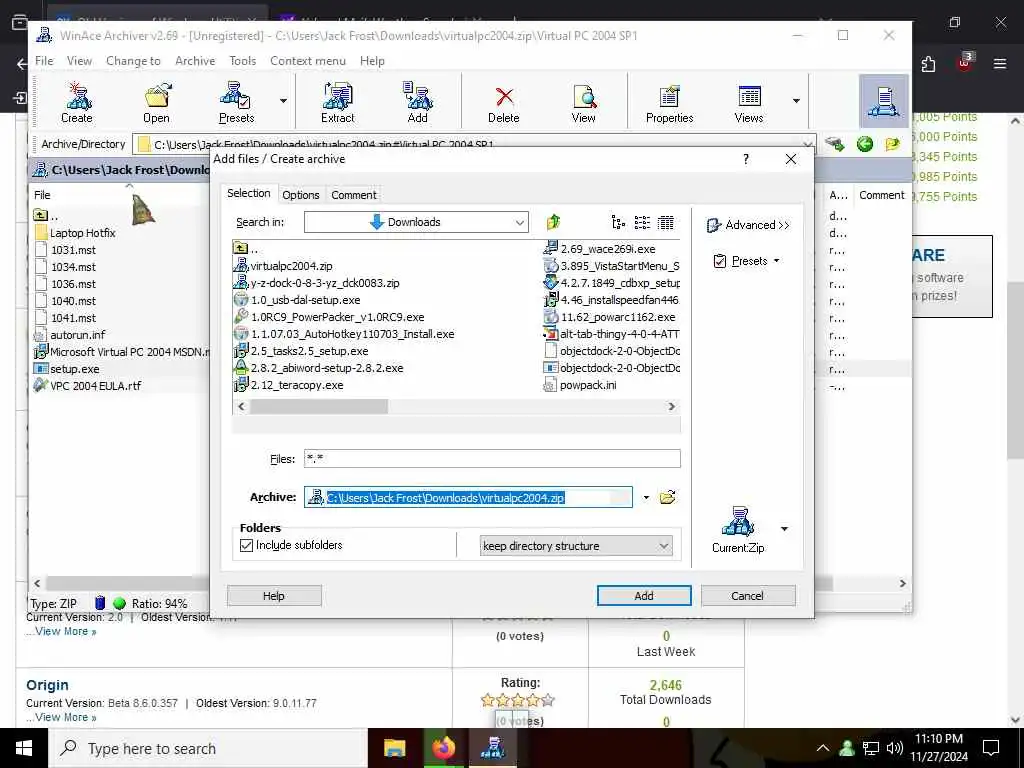Click the Presets toolbar icon
The height and width of the screenshot is (768, 1024).
[x=236, y=102]
